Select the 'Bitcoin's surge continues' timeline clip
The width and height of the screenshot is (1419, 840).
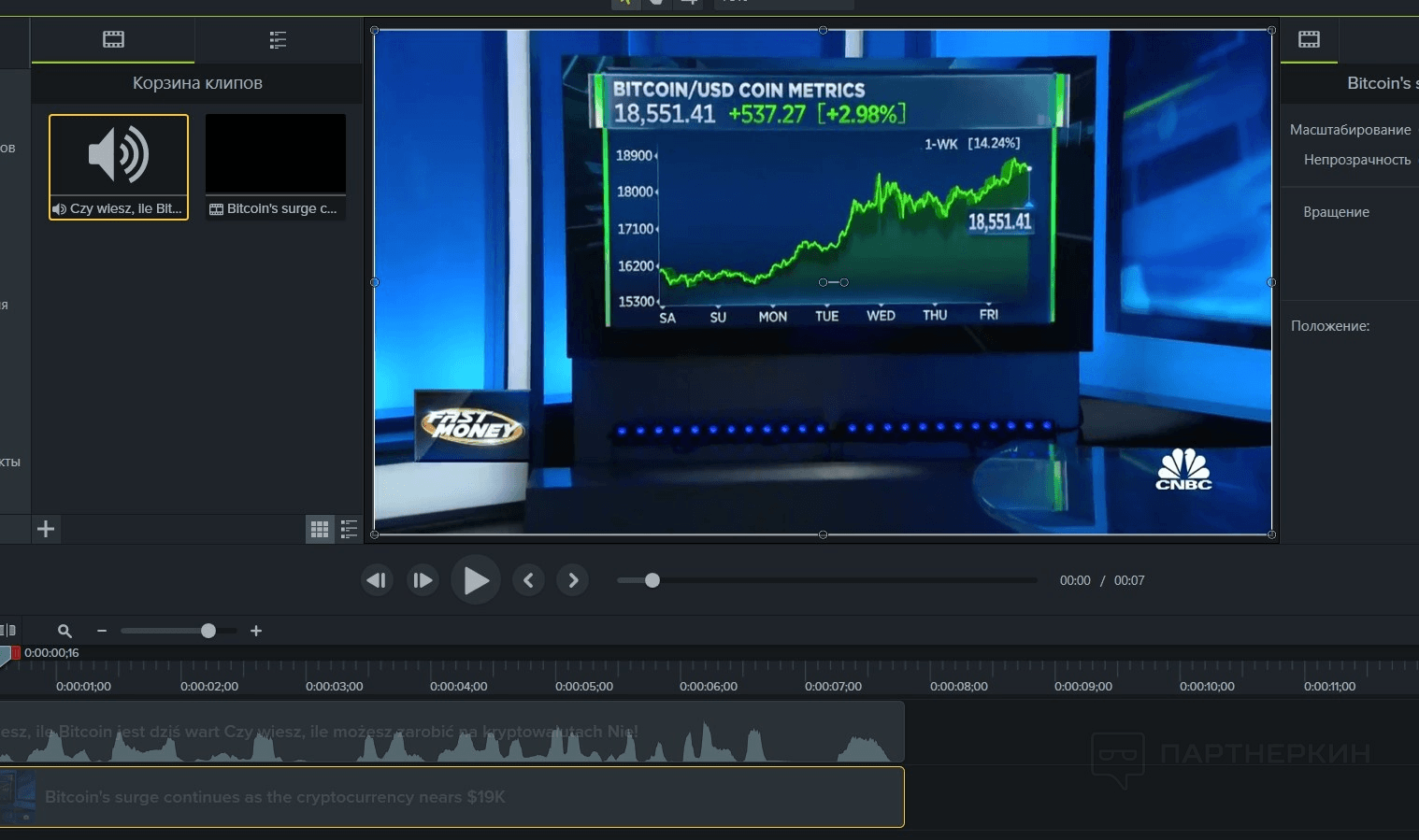tap(452, 797)
